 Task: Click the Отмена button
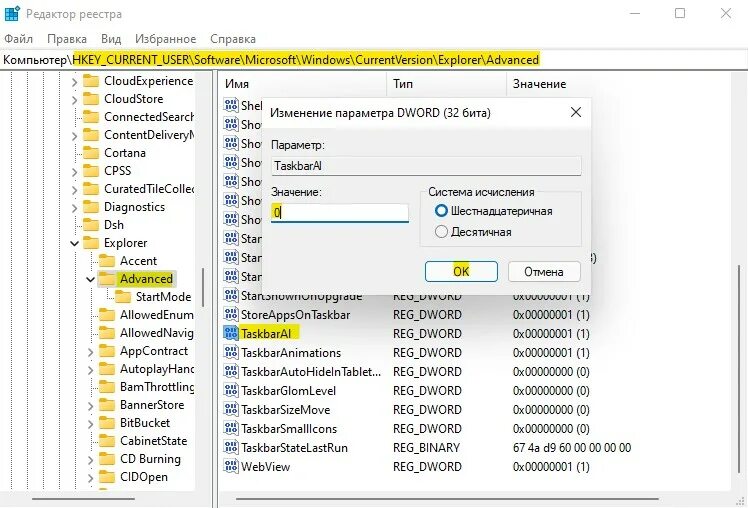(x=544, y=271)
